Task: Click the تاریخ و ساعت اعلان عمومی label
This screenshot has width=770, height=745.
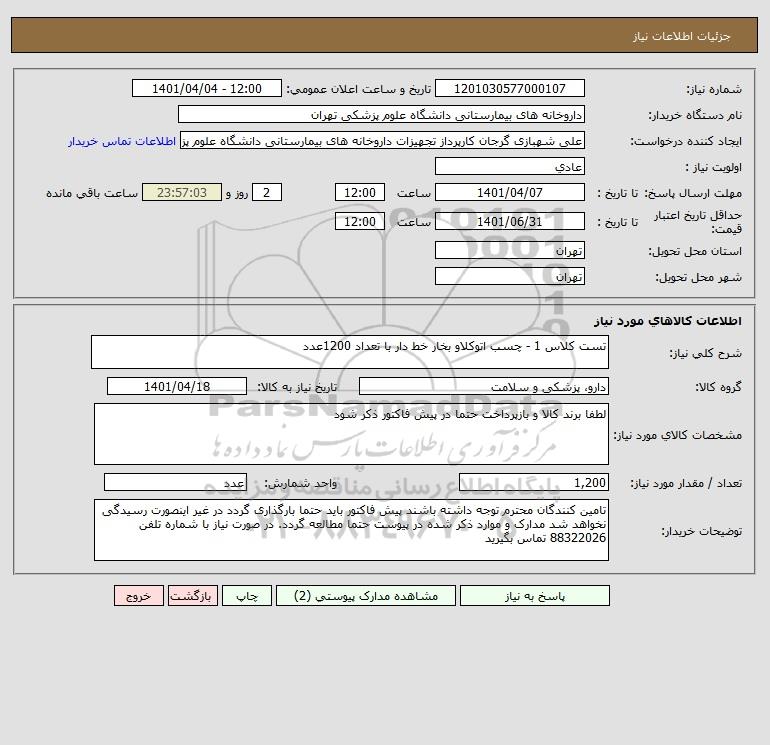Action: click(358, 89)
